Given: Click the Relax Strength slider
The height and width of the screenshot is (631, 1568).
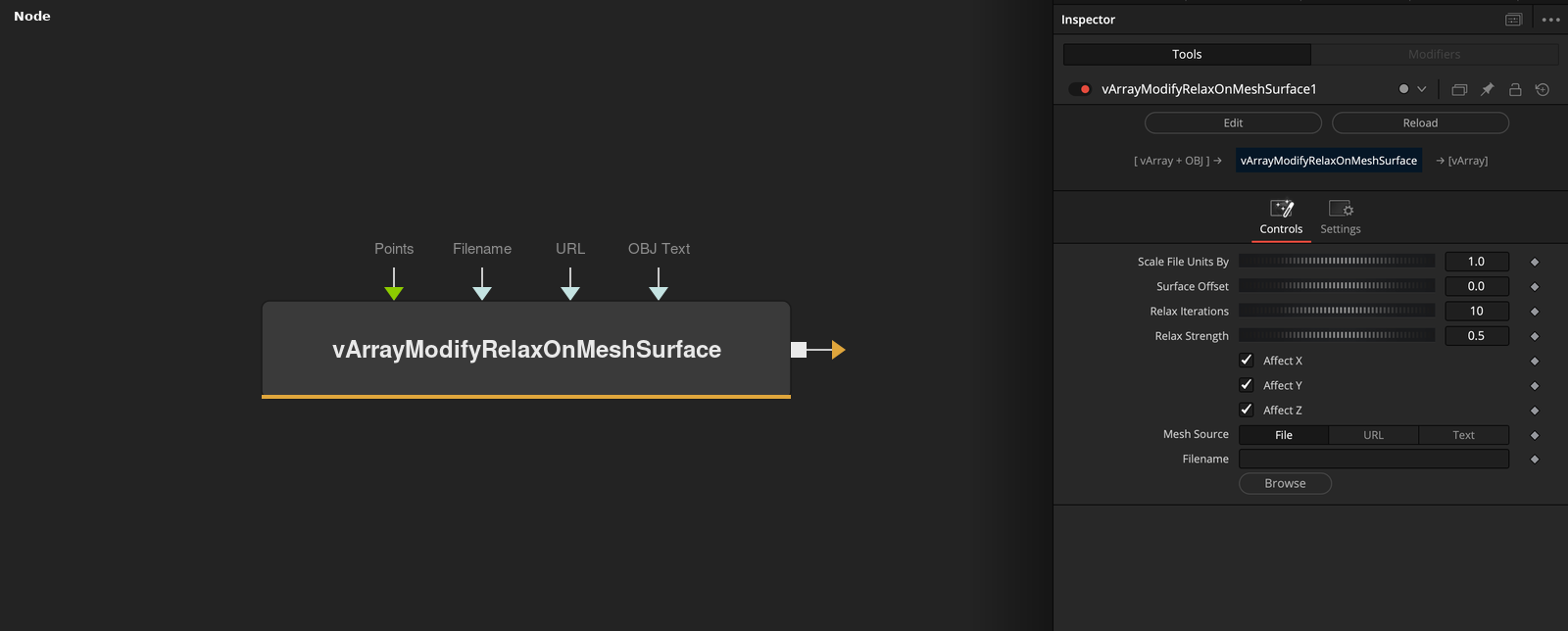Looking at the screenshot, I should pyautogui.click(x=1337, y=335).
